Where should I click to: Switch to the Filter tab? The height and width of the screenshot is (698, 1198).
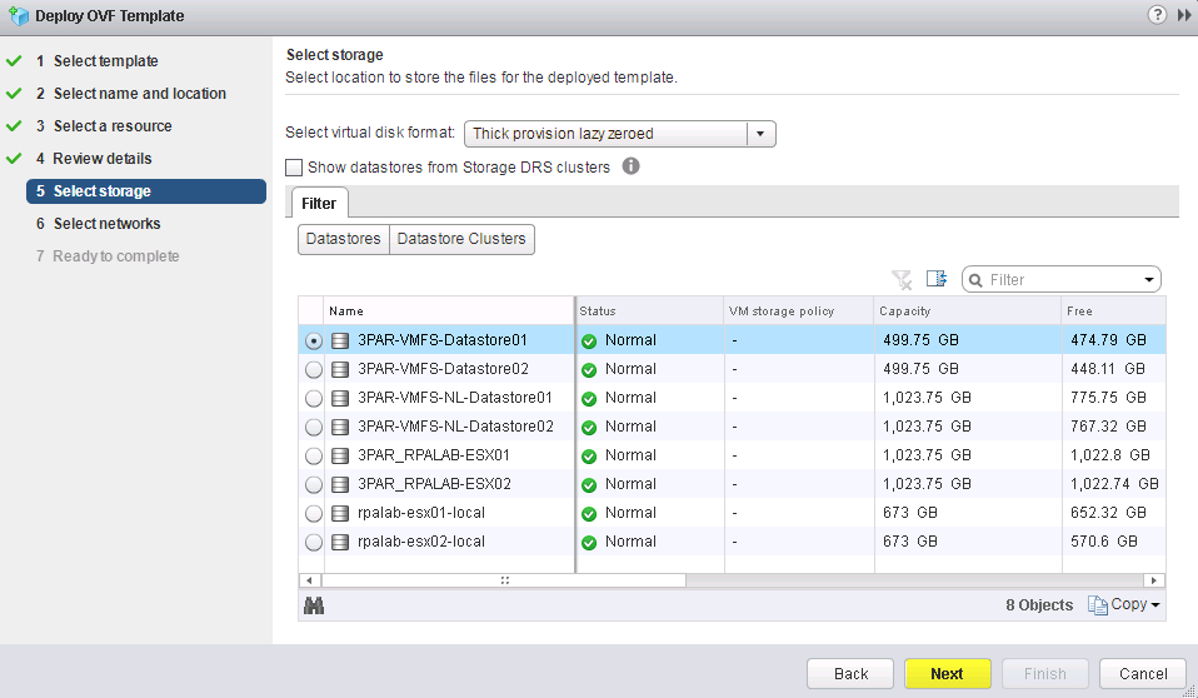click(x=319, y=203)
